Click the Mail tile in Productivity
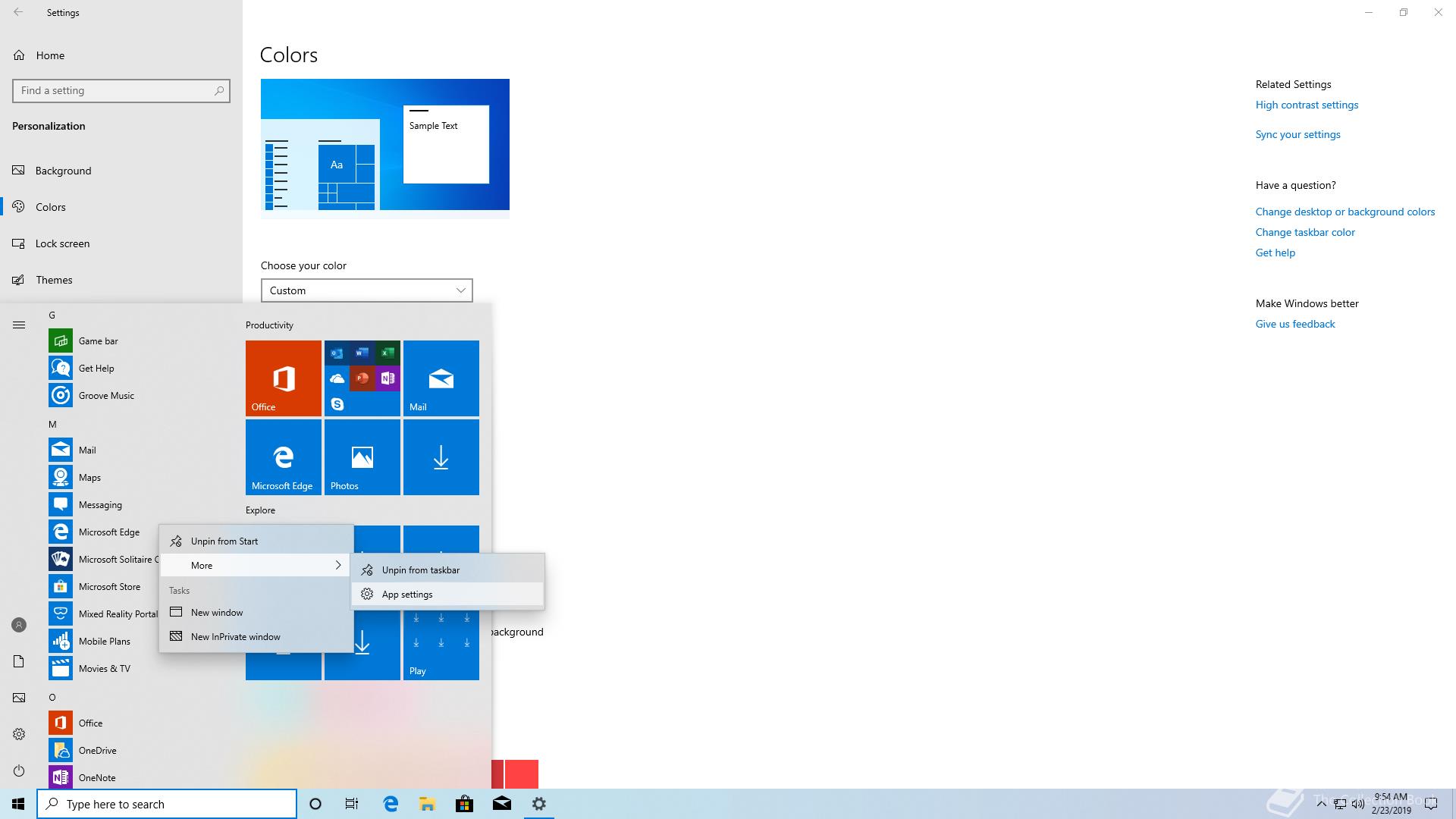This screenshot has width=1456, height=819. tap(441, 378)
